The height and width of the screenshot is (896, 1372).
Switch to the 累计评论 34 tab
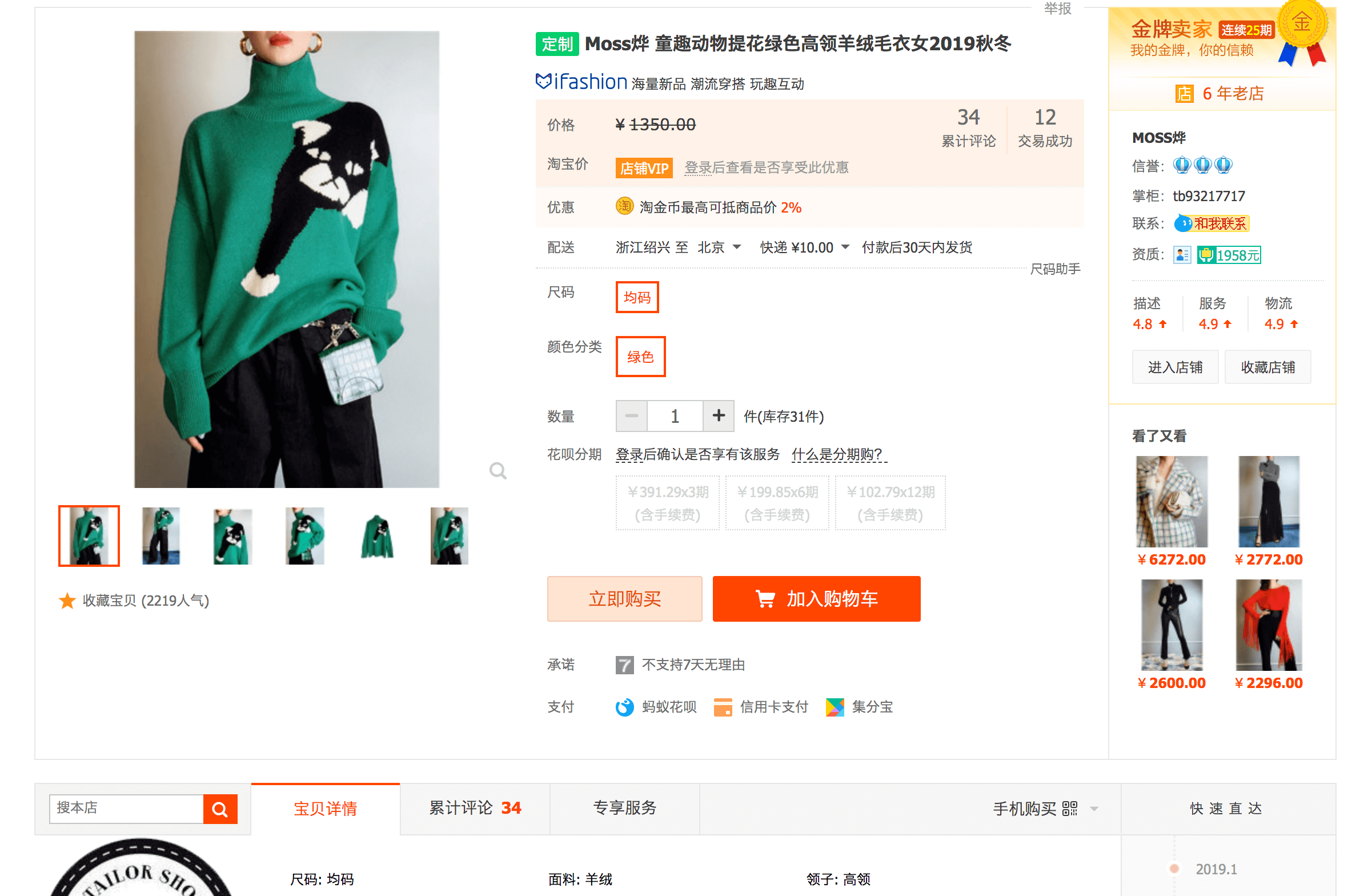tap(475, 808)
